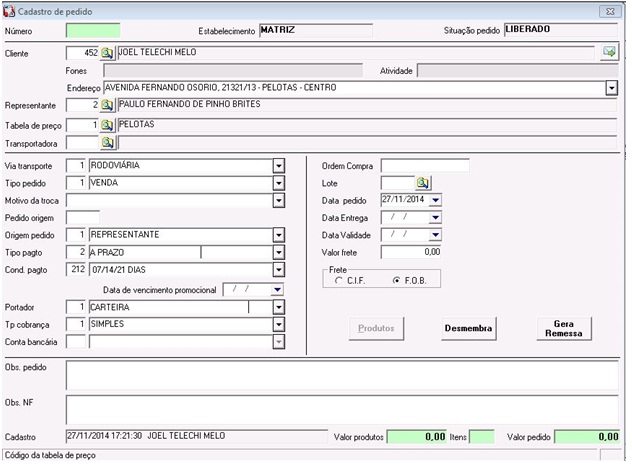Open Transportadora search lookup icon
This screenshot has width=632, height=466.
(108, 143)
